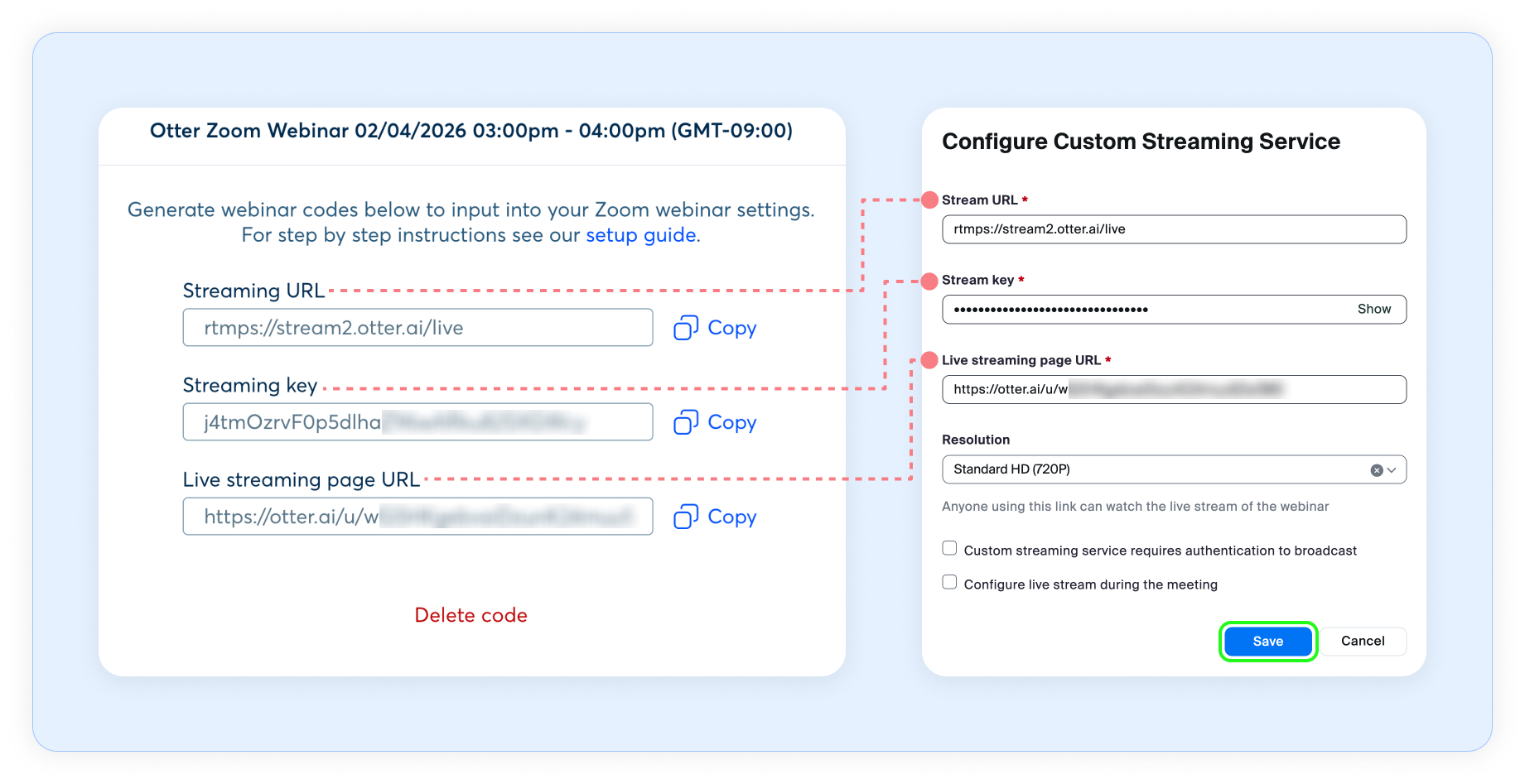Select the Live streaming page URL input in Zoom

(1173, 390)
